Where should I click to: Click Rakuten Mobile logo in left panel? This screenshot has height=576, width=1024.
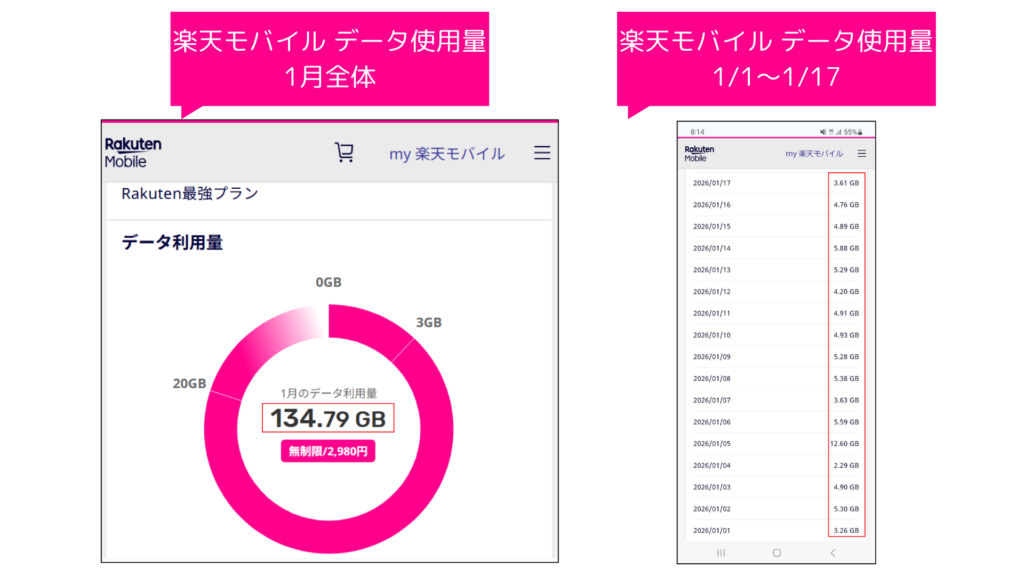[133, 152]
